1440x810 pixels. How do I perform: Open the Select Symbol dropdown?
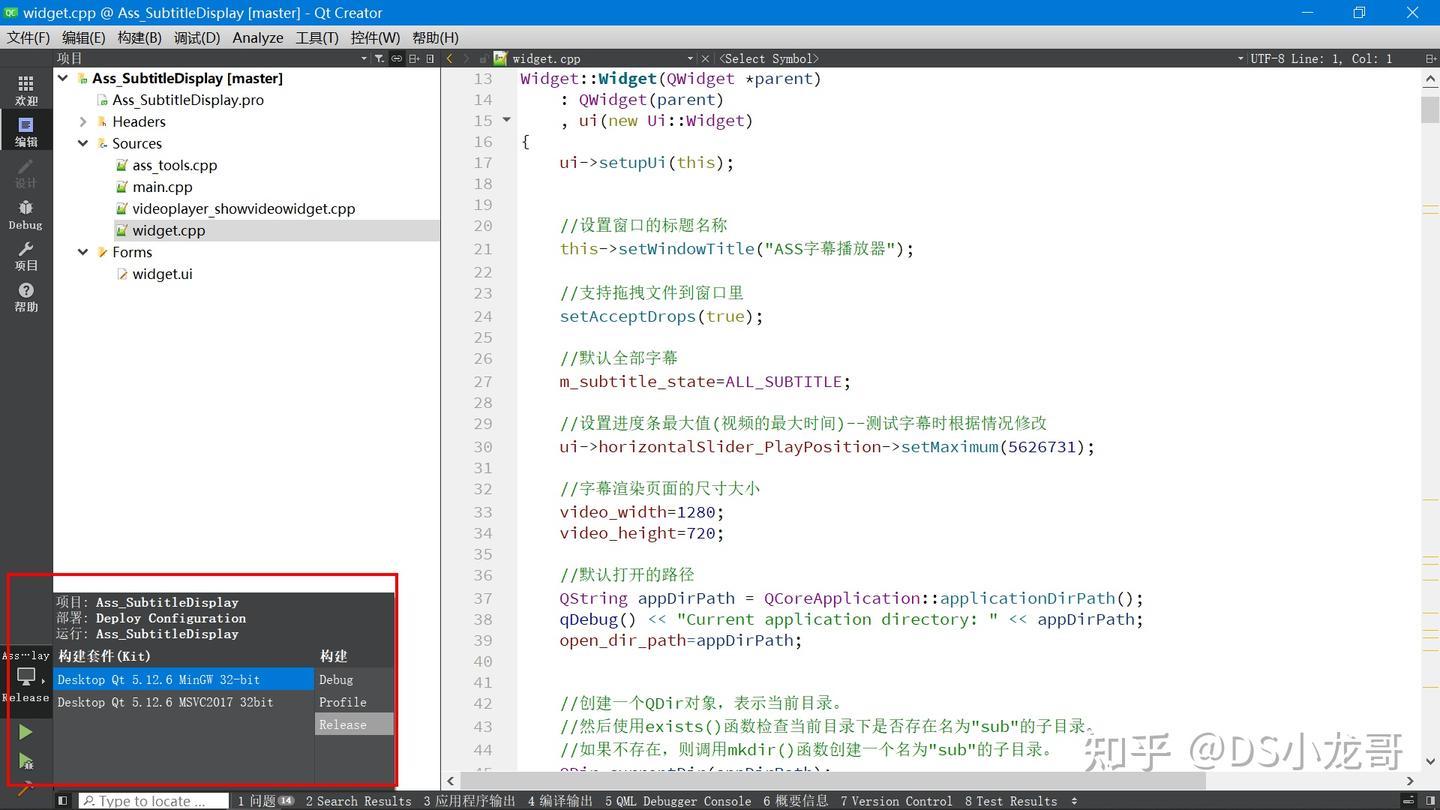coord(1241,59)
